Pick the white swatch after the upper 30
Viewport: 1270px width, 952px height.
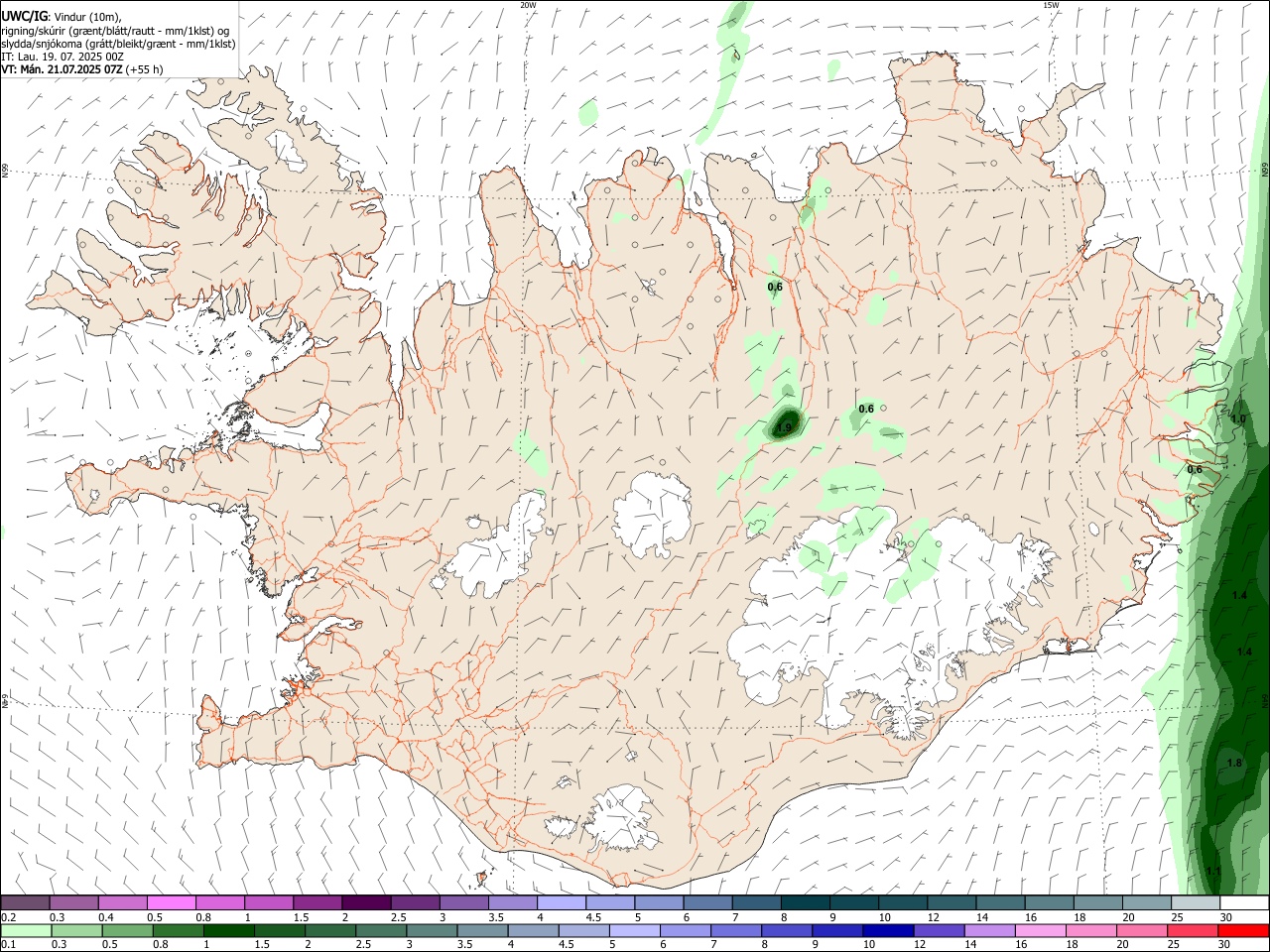point(1244,903)
